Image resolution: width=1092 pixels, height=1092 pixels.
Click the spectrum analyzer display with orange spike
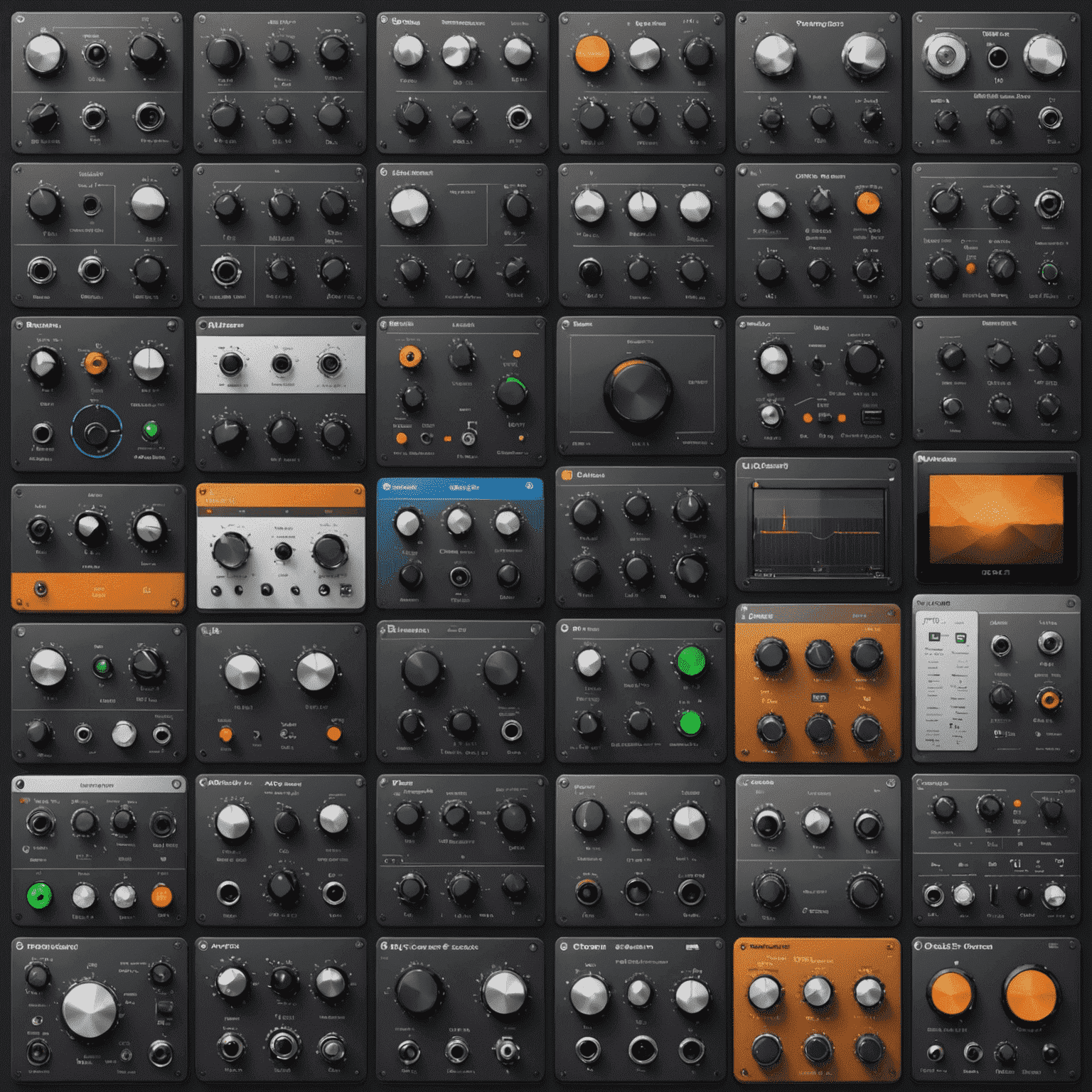point(818,530)
